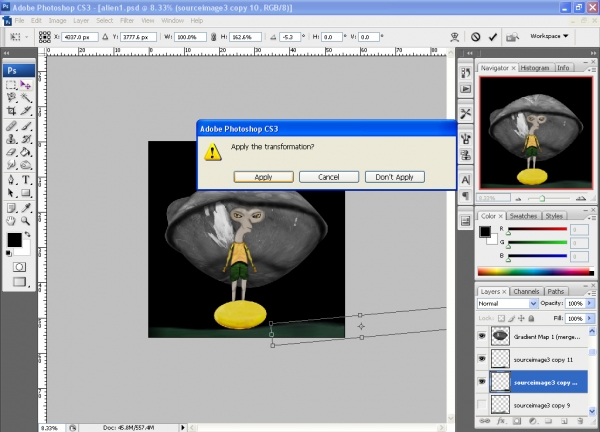Switch to the Channels tab
This screenshot has height=432, width=600.
pyautogui.click(x=526, y=292)
